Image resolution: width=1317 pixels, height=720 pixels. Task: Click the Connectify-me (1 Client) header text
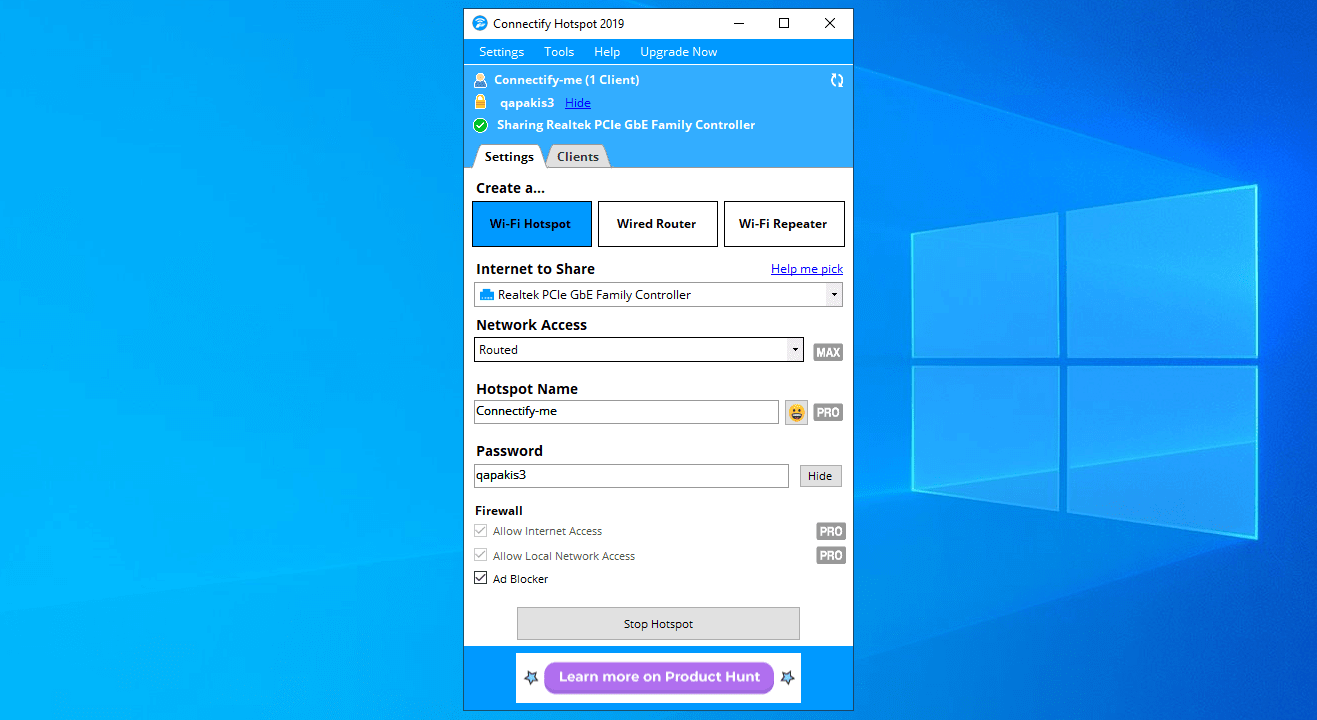(567, 80)
